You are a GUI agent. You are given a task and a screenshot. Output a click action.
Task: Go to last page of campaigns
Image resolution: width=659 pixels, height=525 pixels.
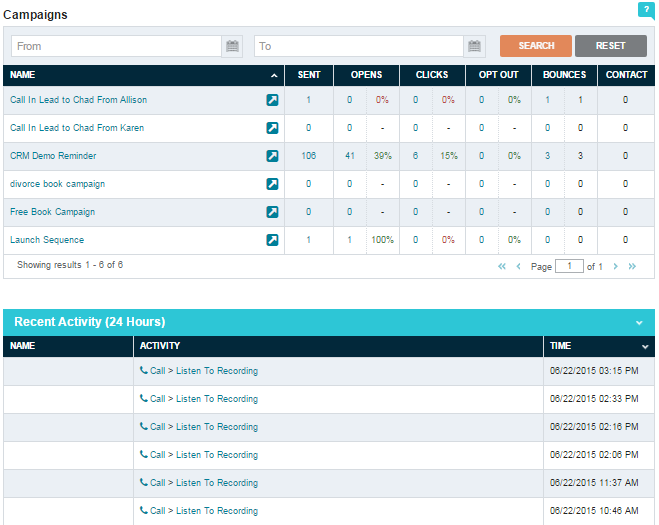click(x=632, y=266)
